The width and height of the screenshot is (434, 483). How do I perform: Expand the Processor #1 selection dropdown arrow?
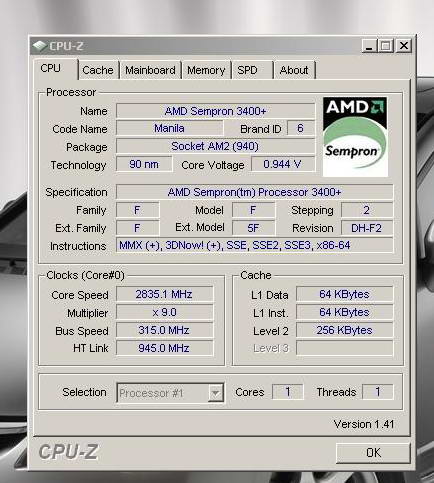pos(216,393)
